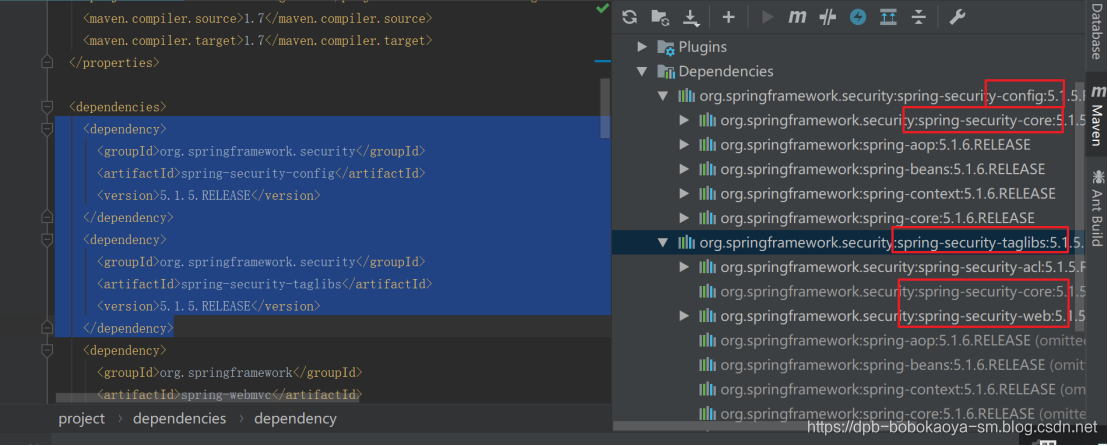Viewport: 1108px width, 446px height.
Task: Click the Collapse All icon in Maven toolbar
Action: 918,18
